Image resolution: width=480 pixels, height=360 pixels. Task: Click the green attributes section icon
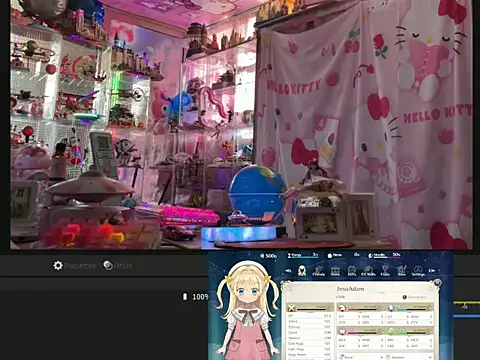[391, 331]
